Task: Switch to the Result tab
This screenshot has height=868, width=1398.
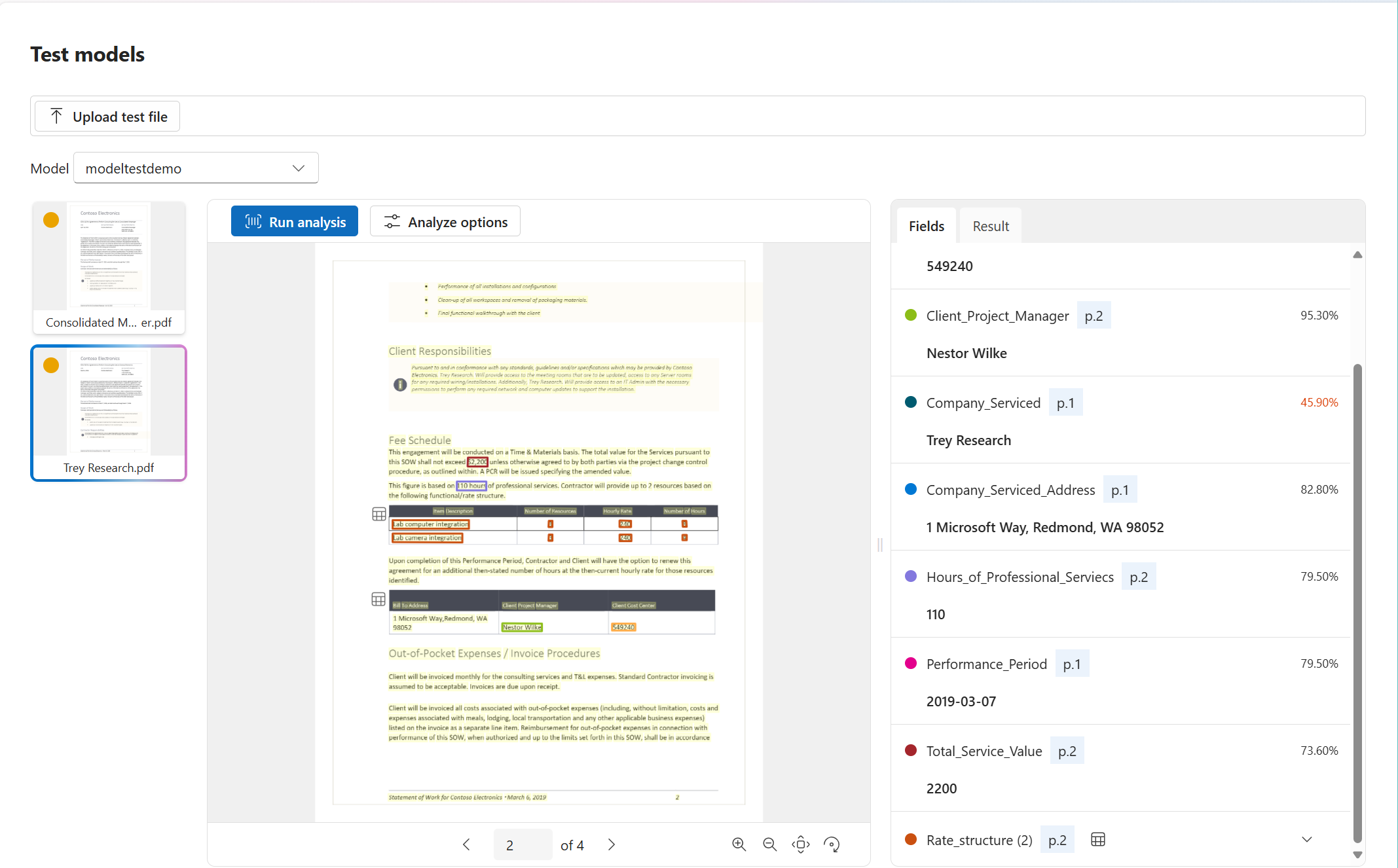Action: (990, 225)
